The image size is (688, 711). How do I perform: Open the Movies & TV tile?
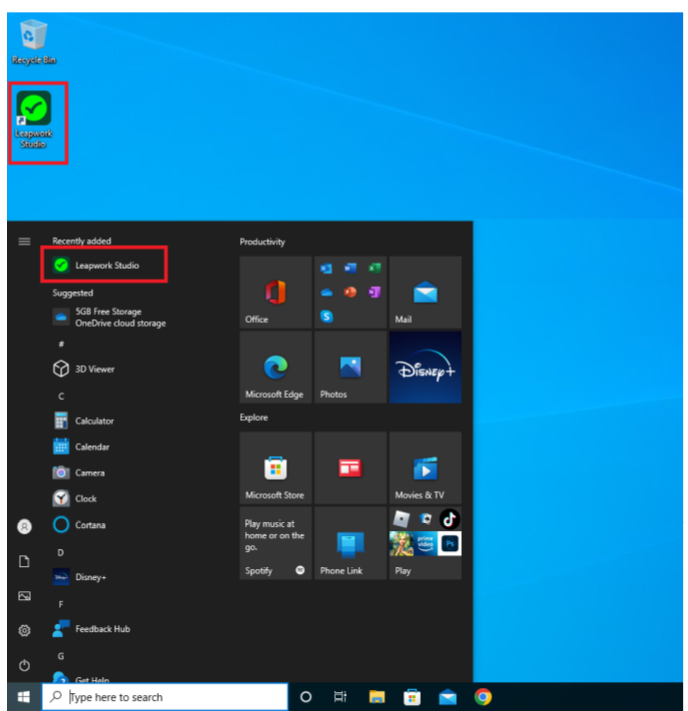(x=425, y=468)
